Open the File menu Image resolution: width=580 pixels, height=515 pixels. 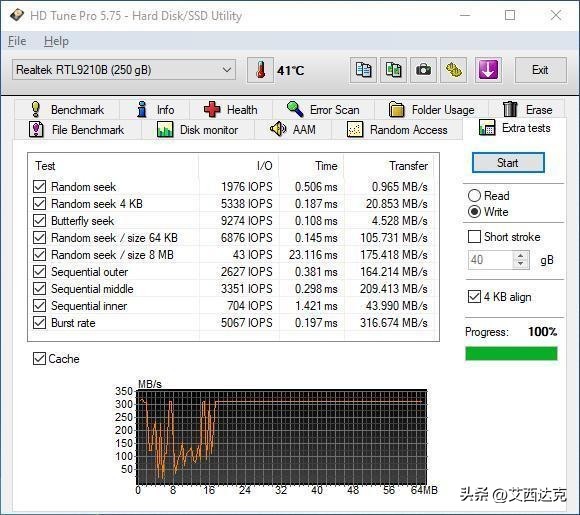pyautogui.click(x=17, y=41)
